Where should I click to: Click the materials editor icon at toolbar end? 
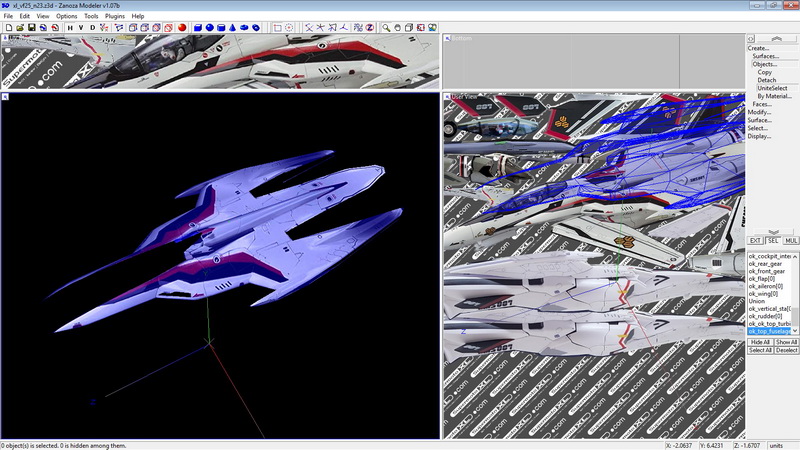432,28
